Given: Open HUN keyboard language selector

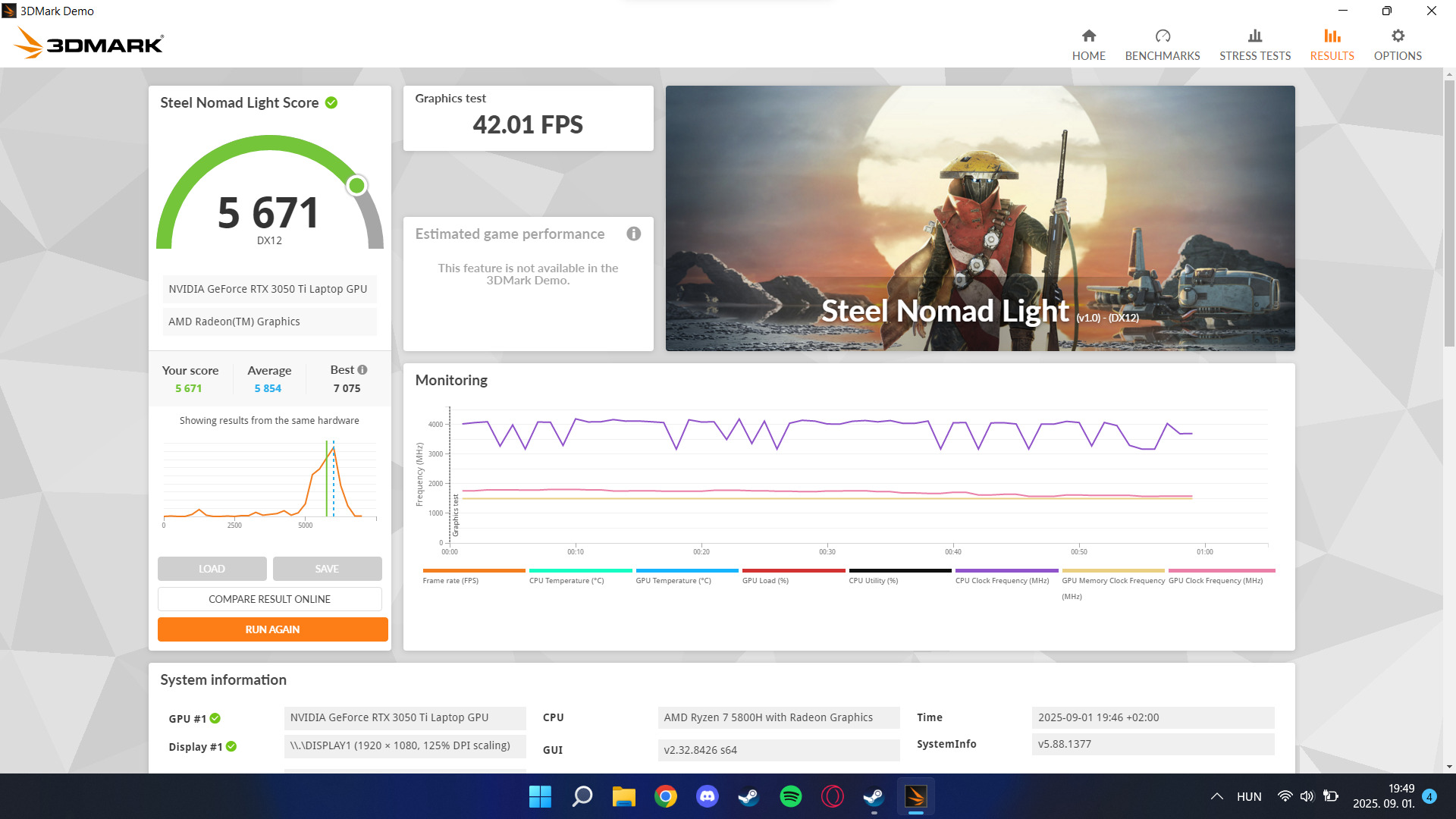Looking at the screenshot, I should pos(1248,796).
